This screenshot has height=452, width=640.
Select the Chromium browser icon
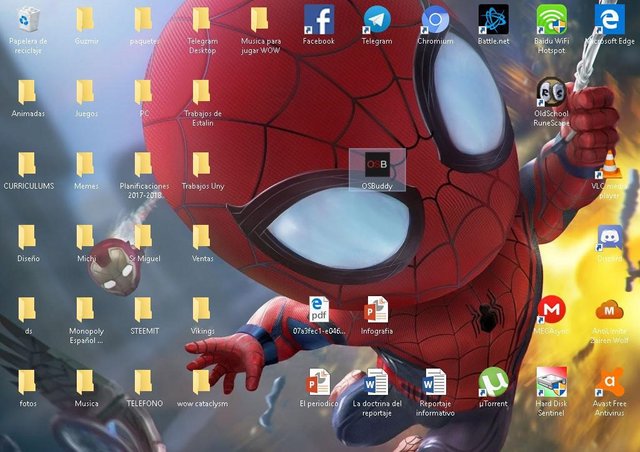[x=435, y=20]
